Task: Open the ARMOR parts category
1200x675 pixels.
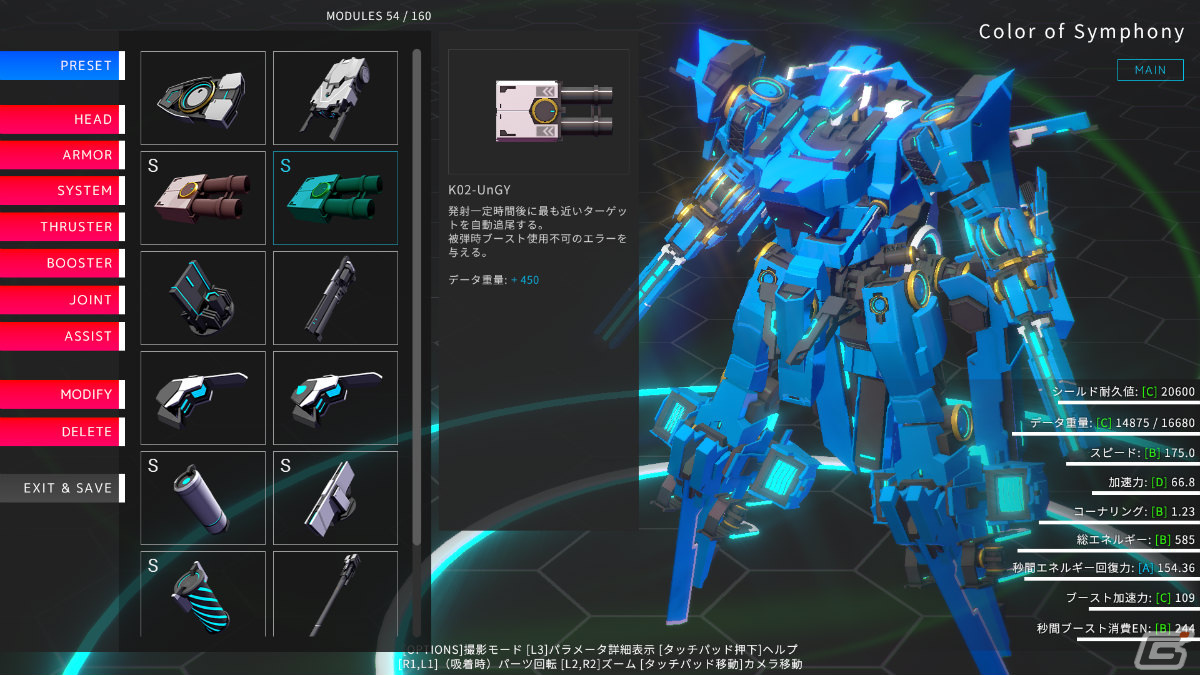Action: (62, 155)
